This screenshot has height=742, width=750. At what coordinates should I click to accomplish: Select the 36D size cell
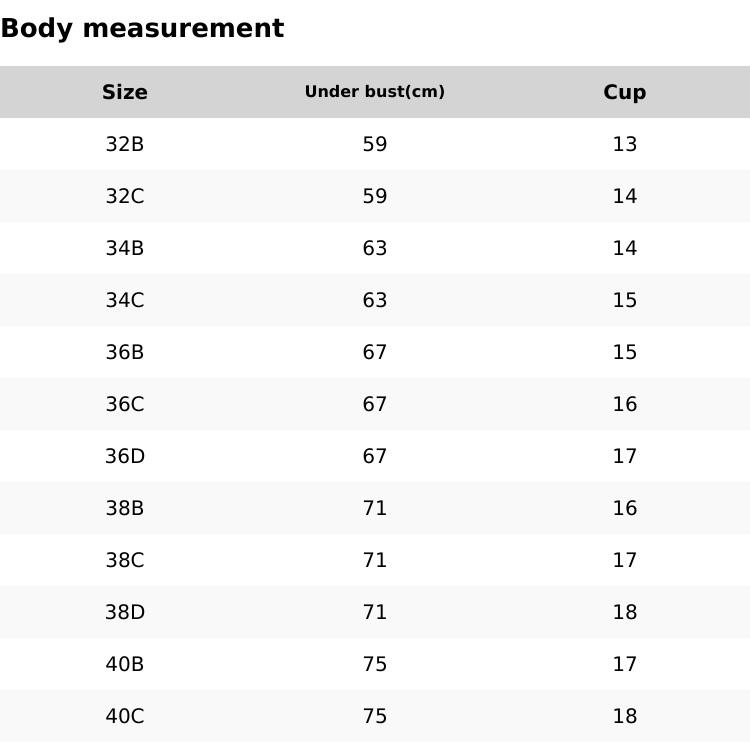pos(125,456)
